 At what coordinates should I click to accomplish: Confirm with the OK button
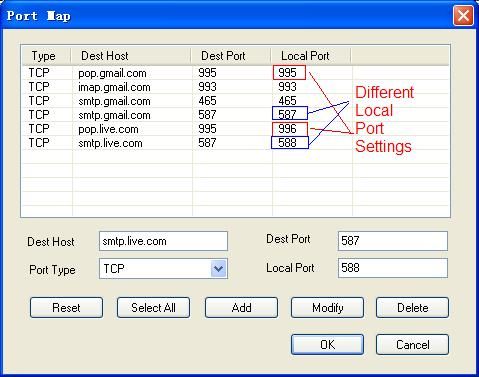coord(327,344)
